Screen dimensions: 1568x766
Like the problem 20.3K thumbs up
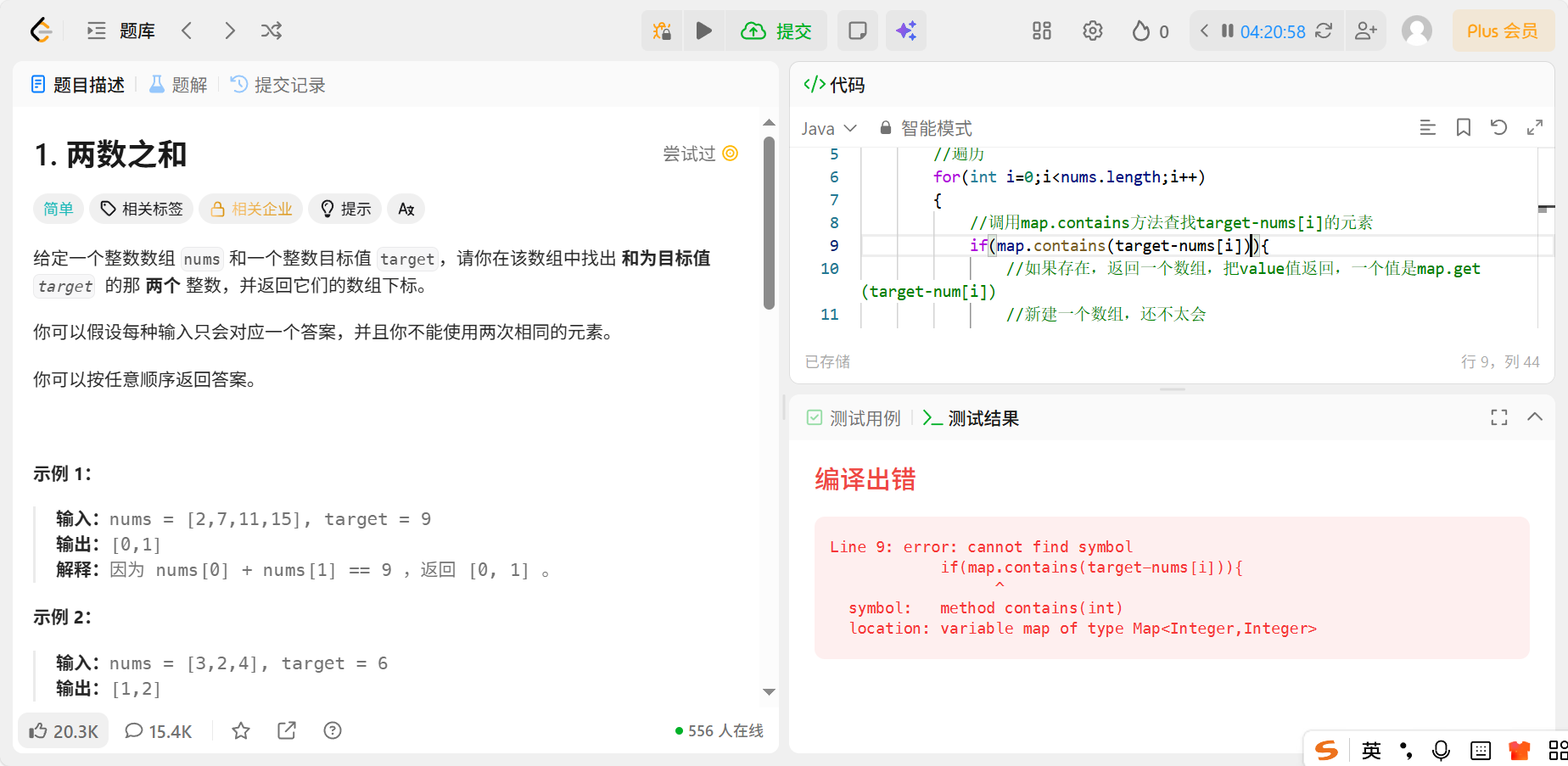coord(64,731)
